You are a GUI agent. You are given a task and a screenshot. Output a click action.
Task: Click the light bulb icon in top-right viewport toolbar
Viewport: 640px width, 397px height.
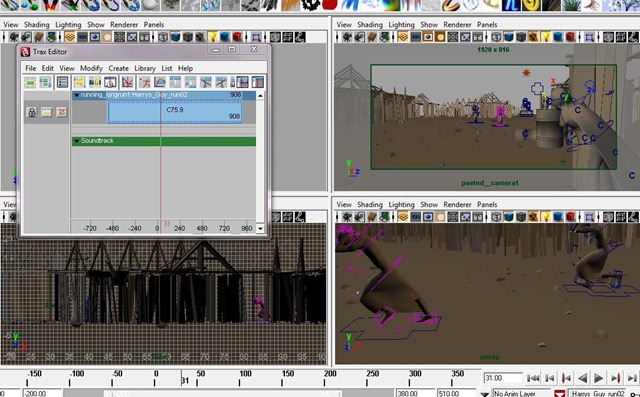click(546, 37)
